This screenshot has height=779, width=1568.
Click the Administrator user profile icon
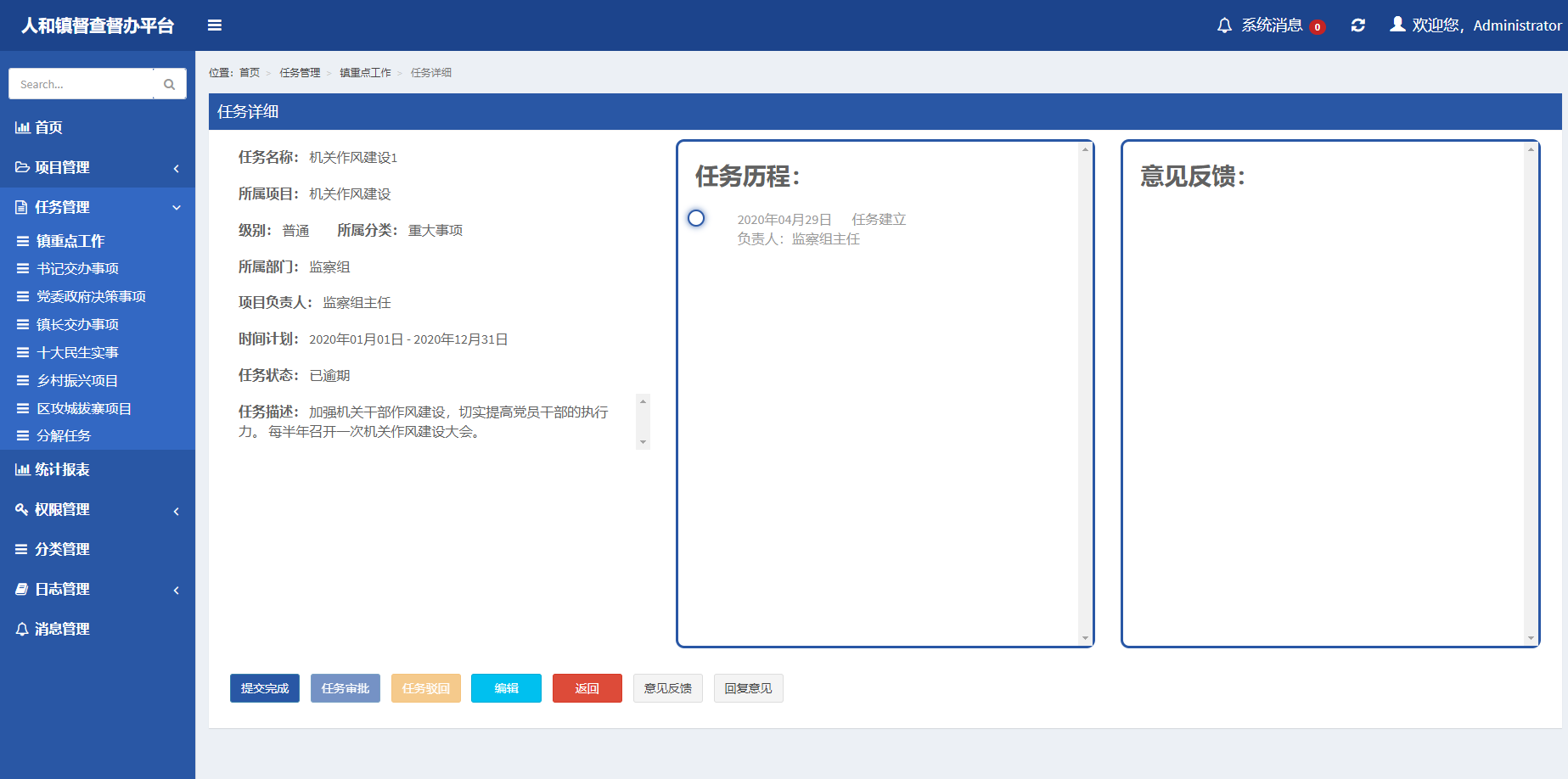1397,25
